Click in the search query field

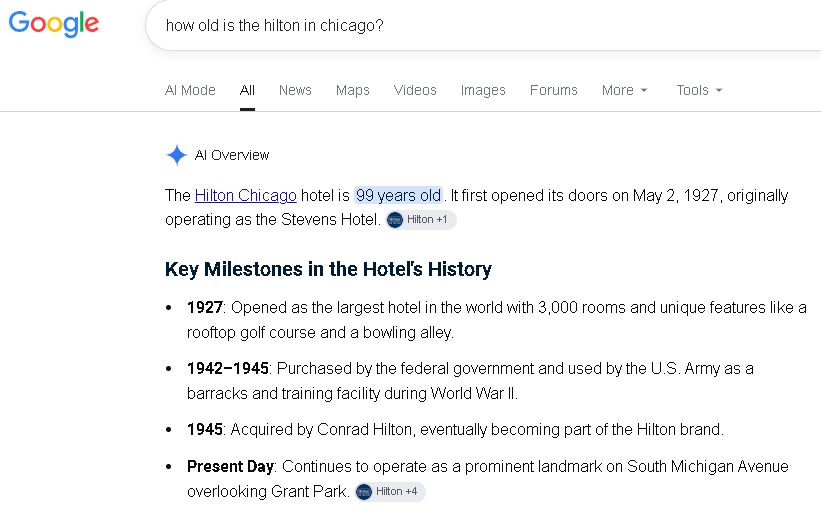[482, 25]
